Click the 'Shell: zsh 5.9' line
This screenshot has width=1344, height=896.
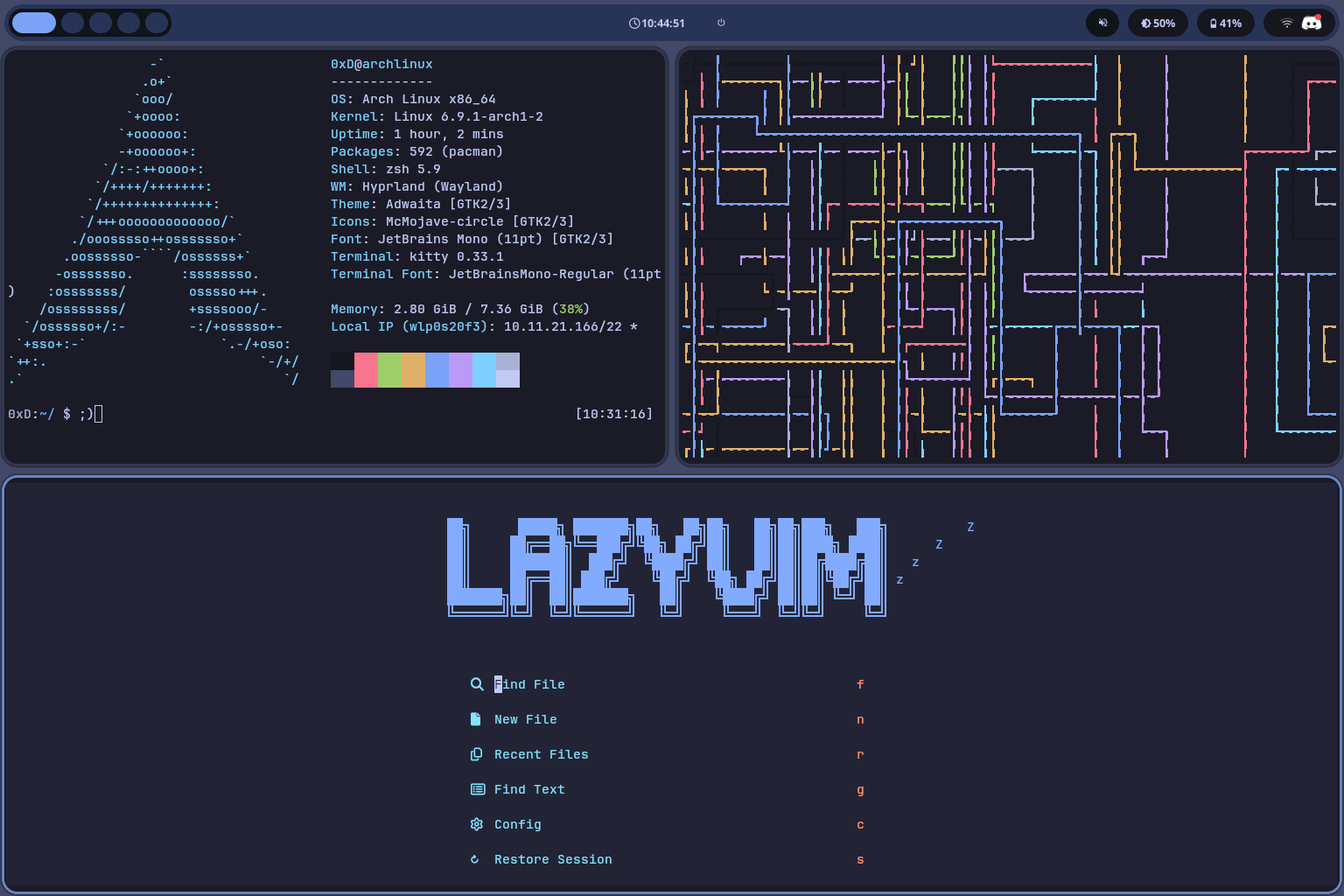pyautogui.click(x=386, y=169)
